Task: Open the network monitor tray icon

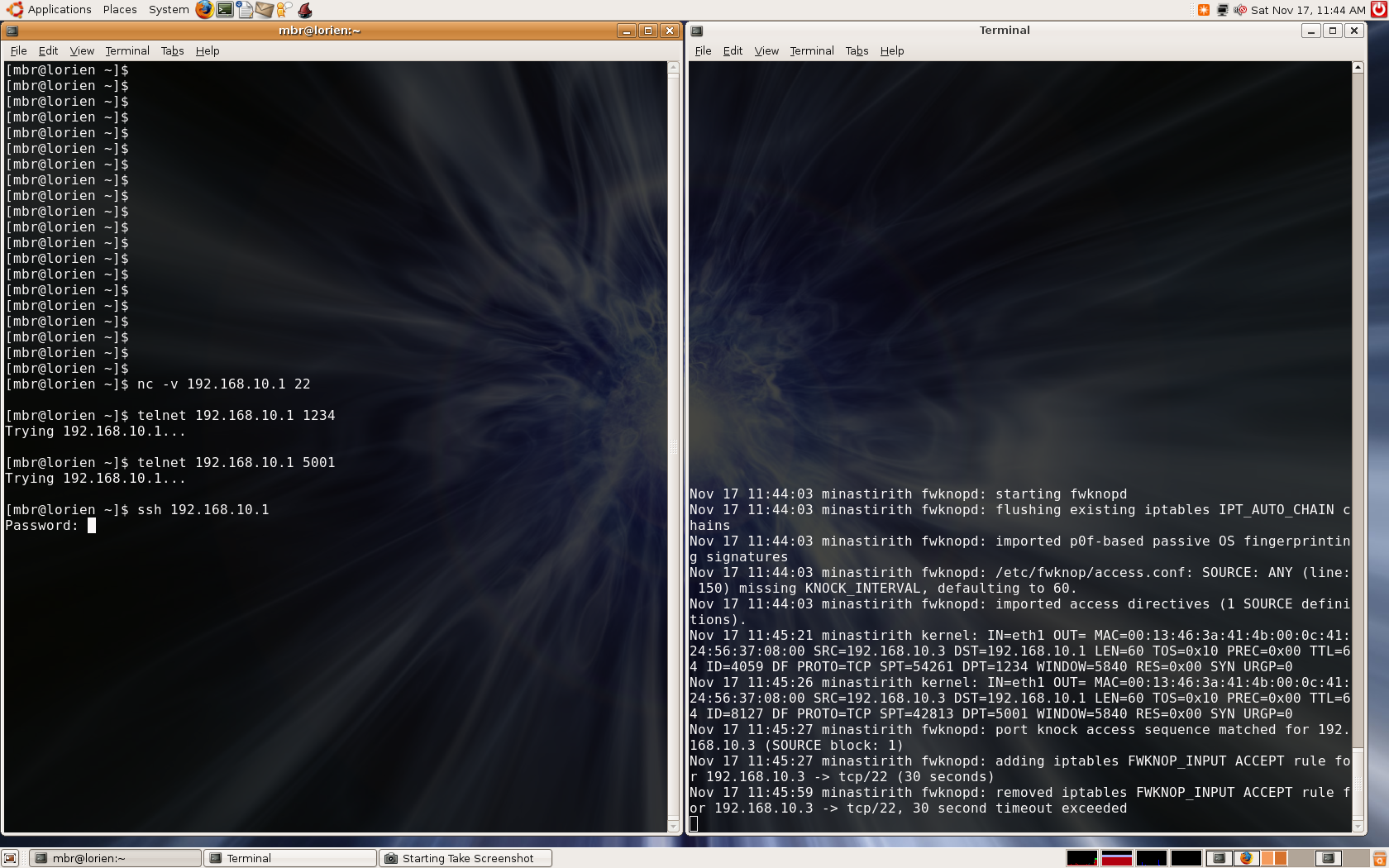Action: pos(1222,10)
